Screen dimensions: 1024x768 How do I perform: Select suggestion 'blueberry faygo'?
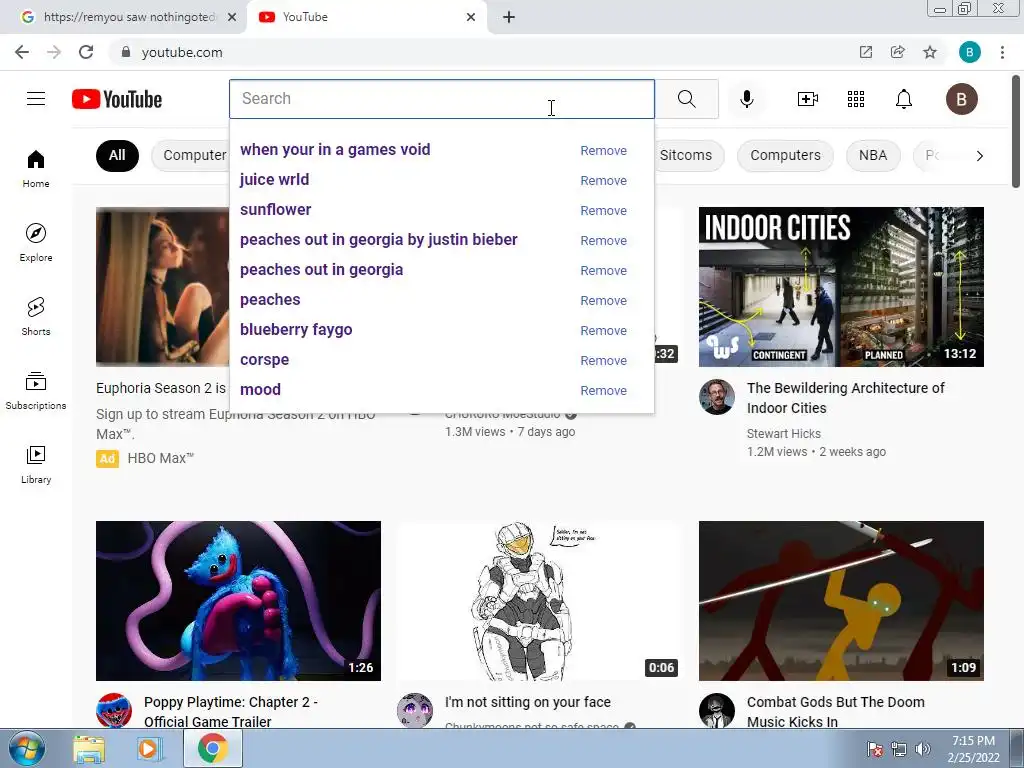[296, 330]
